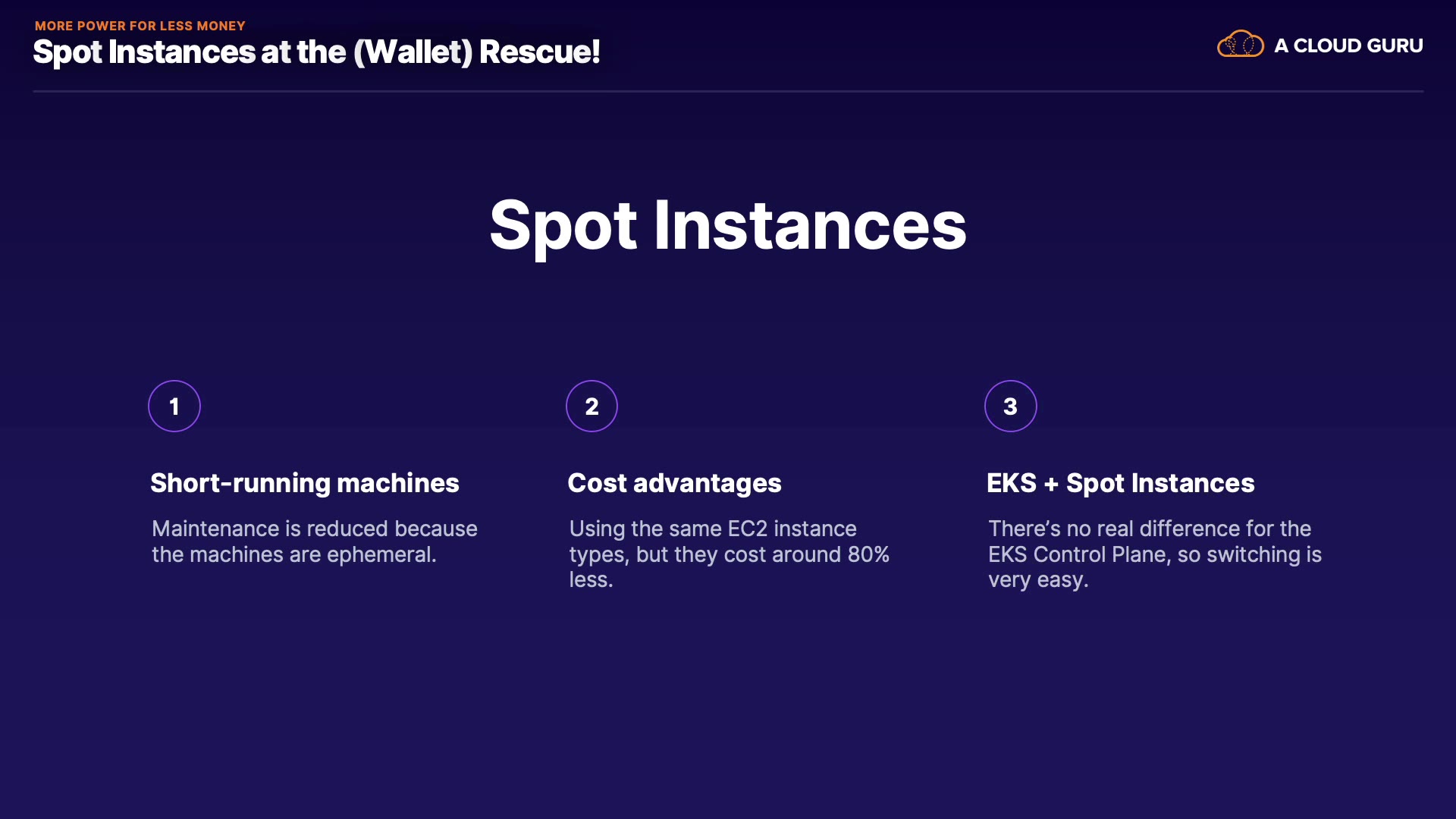Click the "A CLOUD GURU" brand text
This screenshot has width=1456, height=819.
pyautogui.click(x=1348, y=46)
